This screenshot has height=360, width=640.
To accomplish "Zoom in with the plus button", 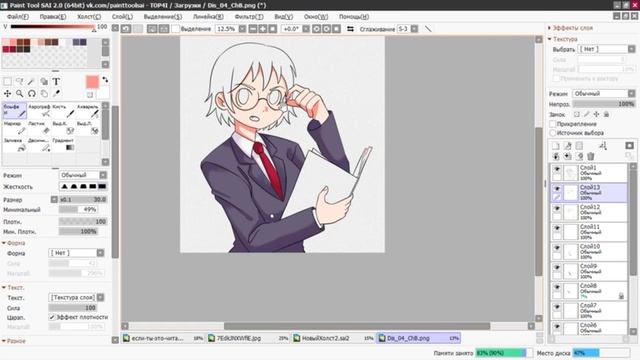I will click(x=263, y=29).
